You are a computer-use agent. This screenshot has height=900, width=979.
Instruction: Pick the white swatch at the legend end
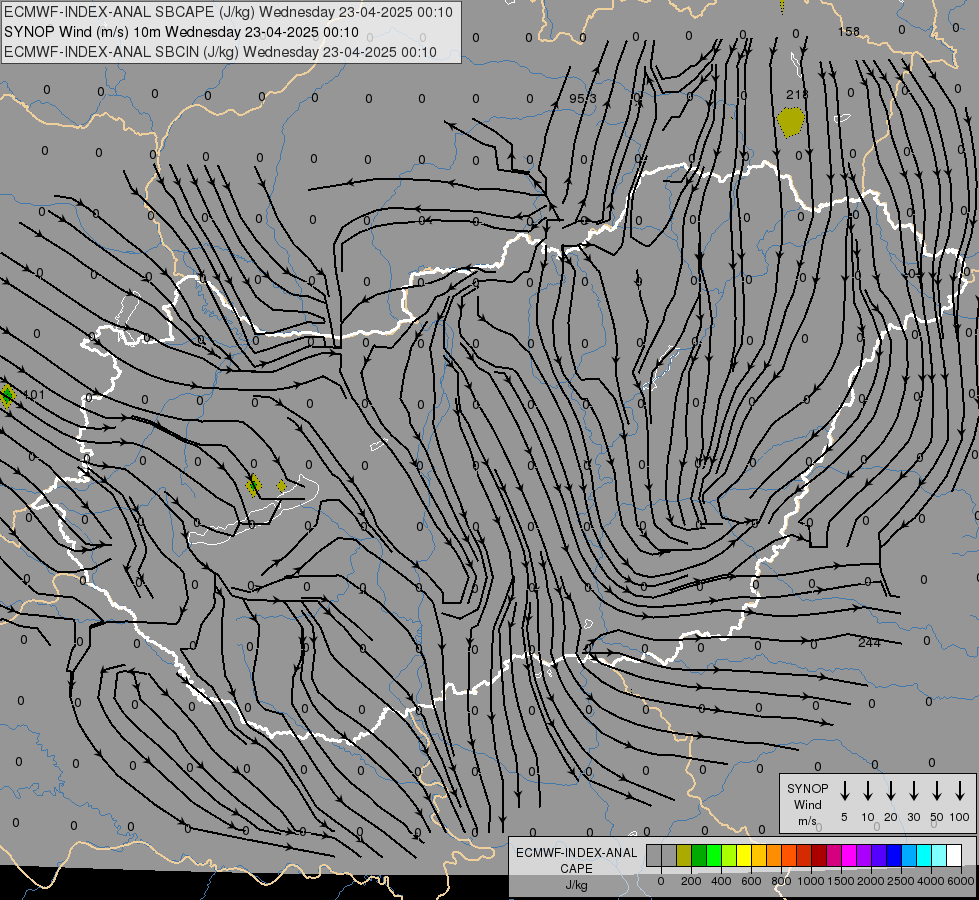(955, 855)
